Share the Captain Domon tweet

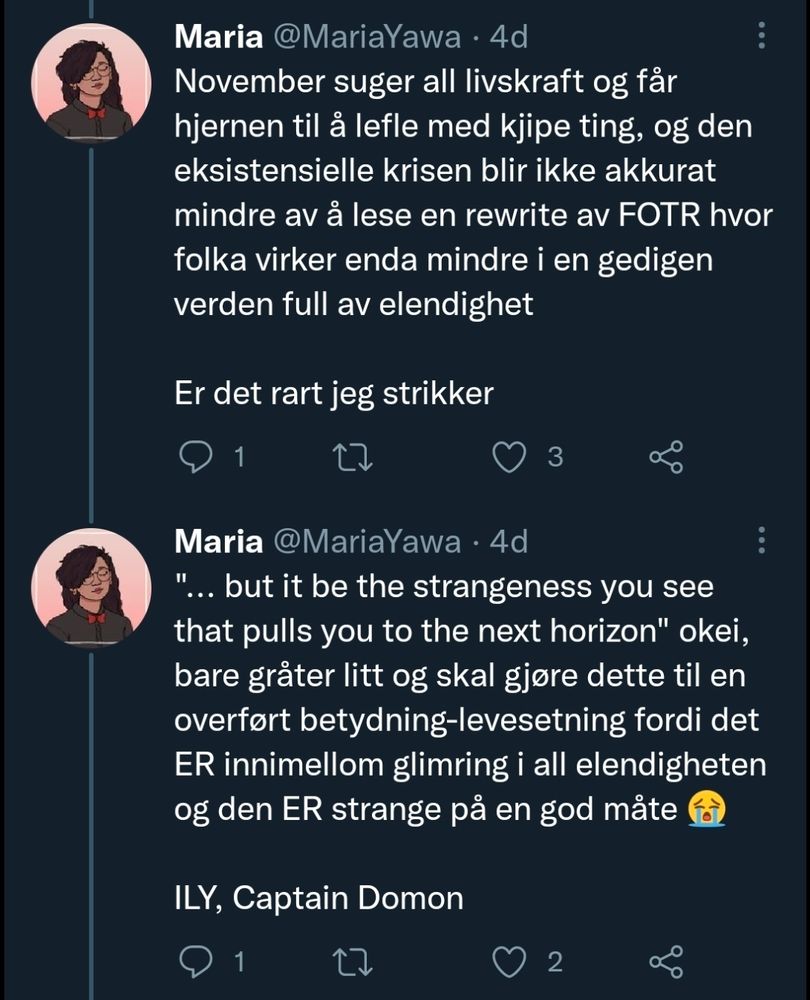coord(666,962)
